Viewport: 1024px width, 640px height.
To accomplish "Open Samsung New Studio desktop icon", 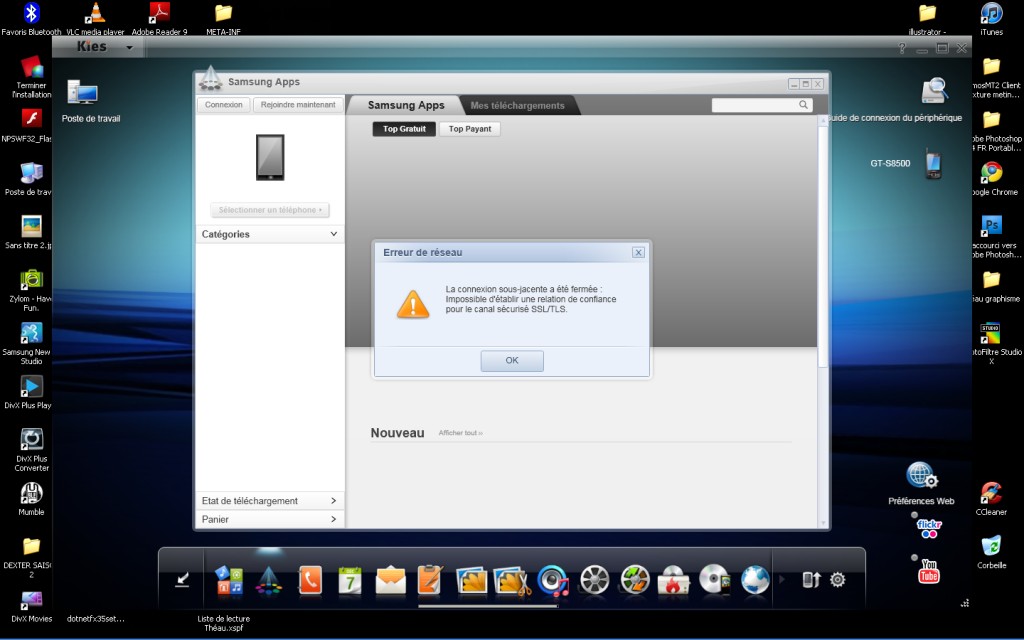I will (x=31, y=333).
